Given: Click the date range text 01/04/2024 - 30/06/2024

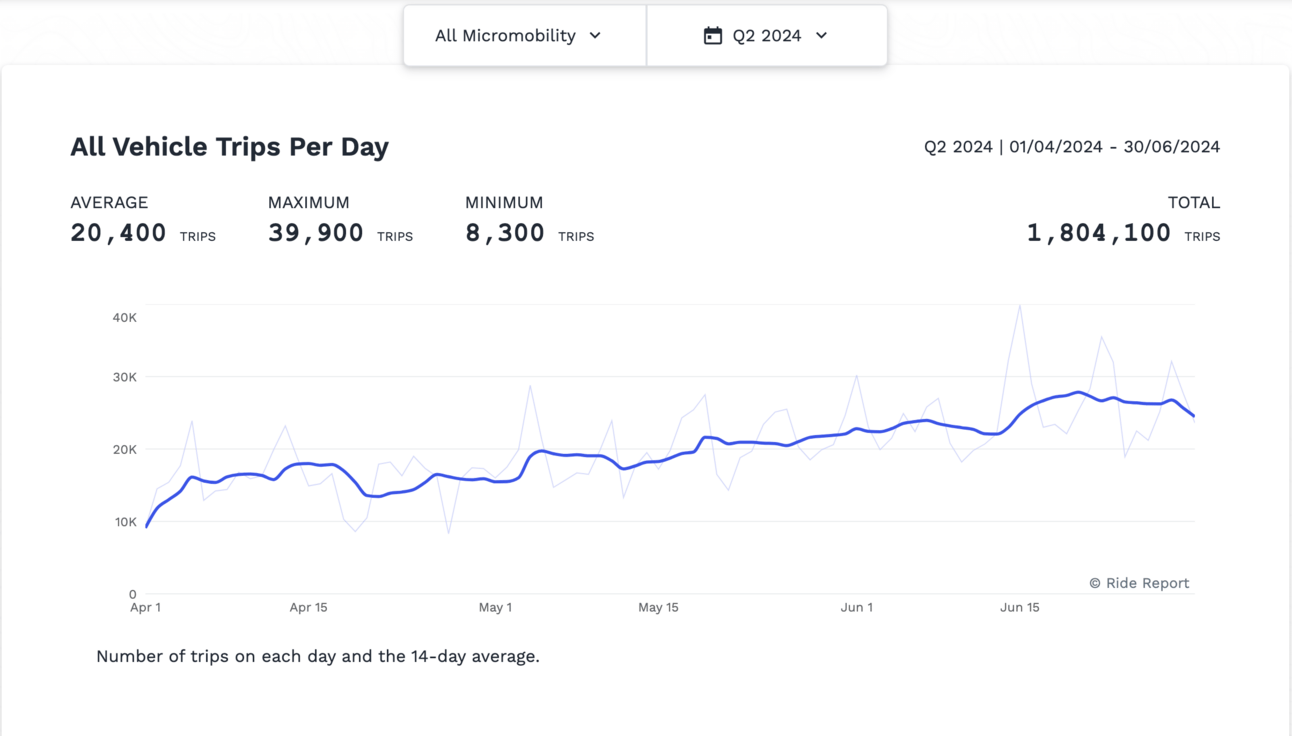Looking at the screenshot, I should (x=1114, y=147).
